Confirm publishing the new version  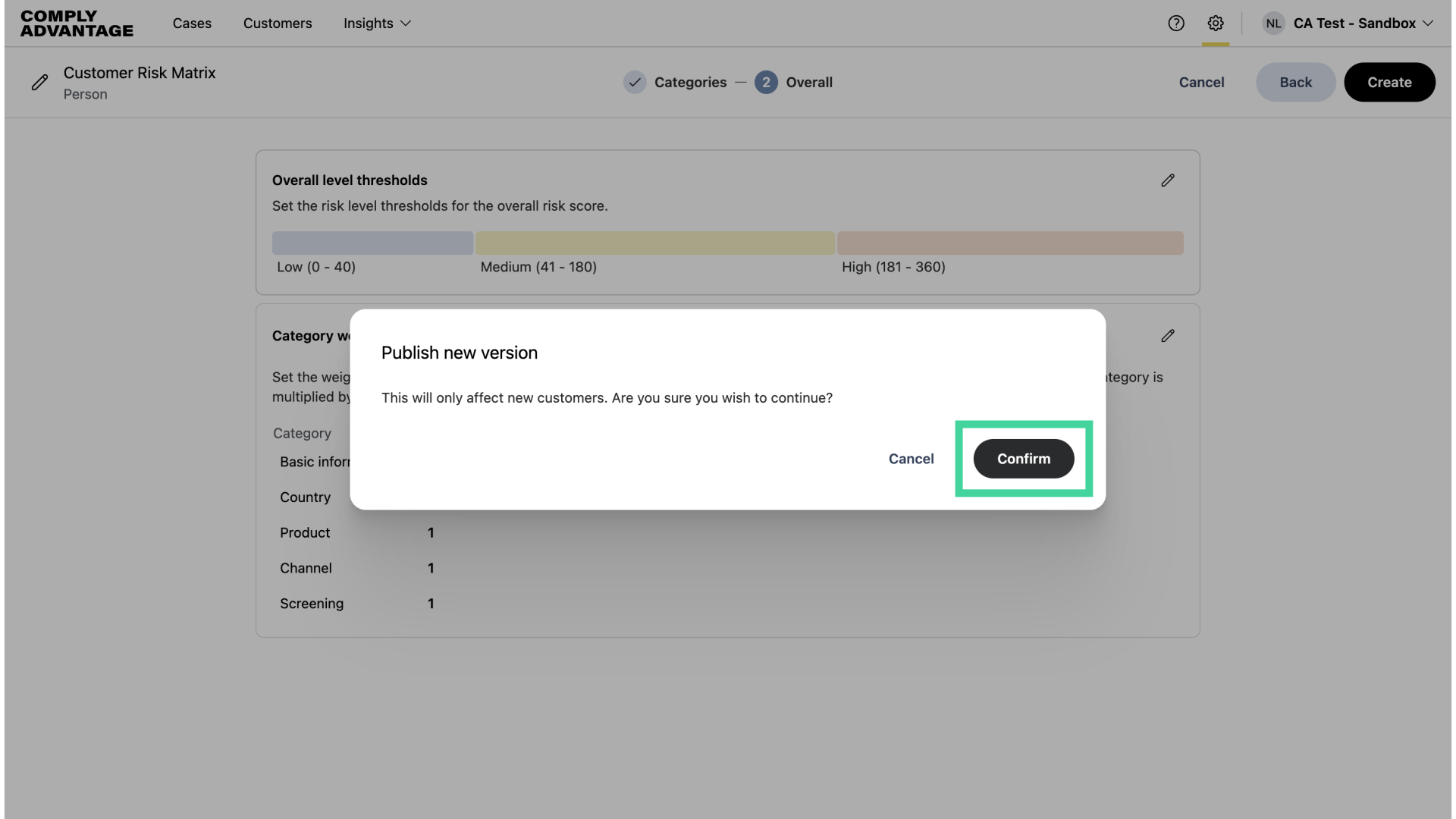click(1023, 459)
